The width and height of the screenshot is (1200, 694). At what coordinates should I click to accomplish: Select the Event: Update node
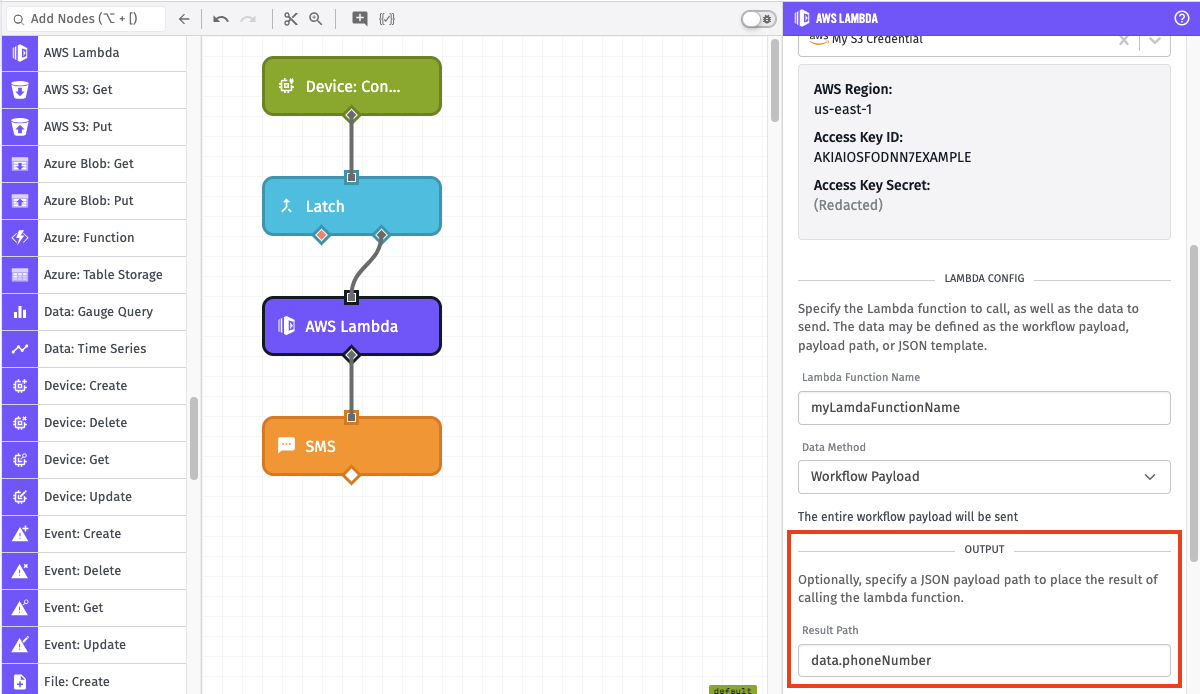[94, 645]
